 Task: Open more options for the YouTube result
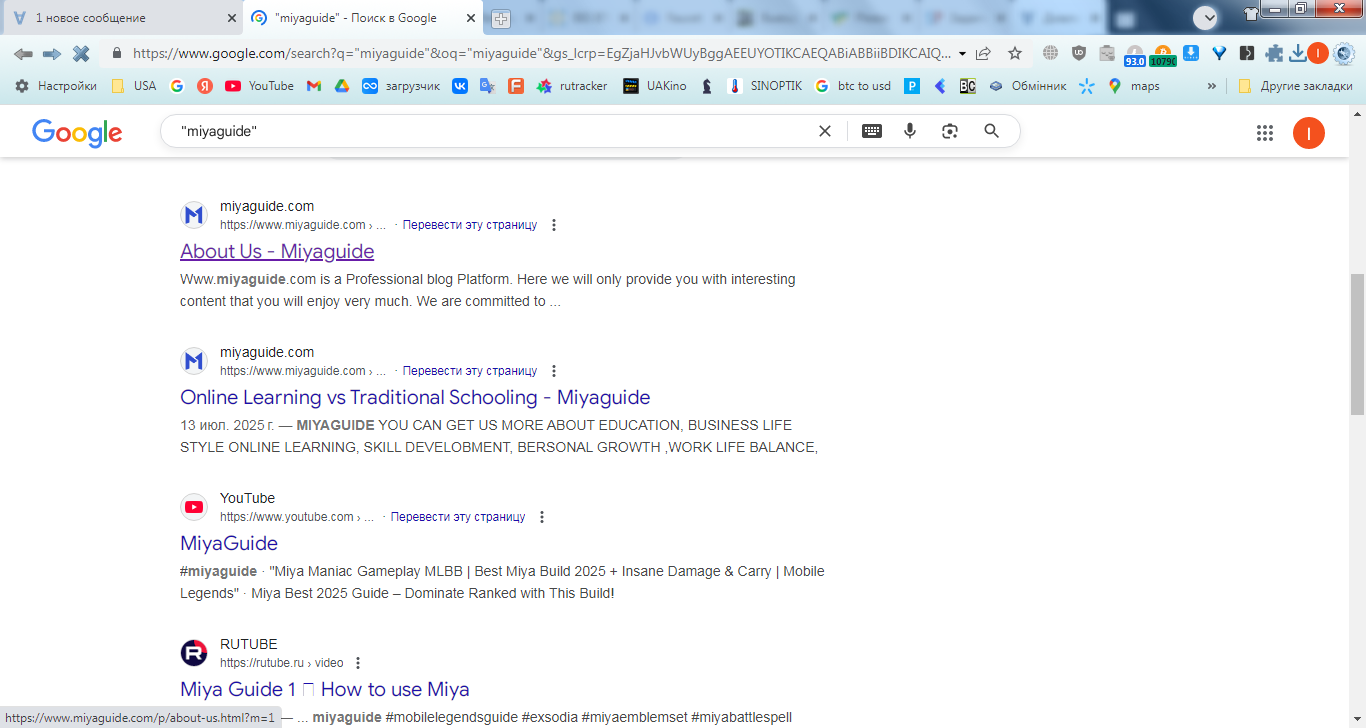[542, 517]
